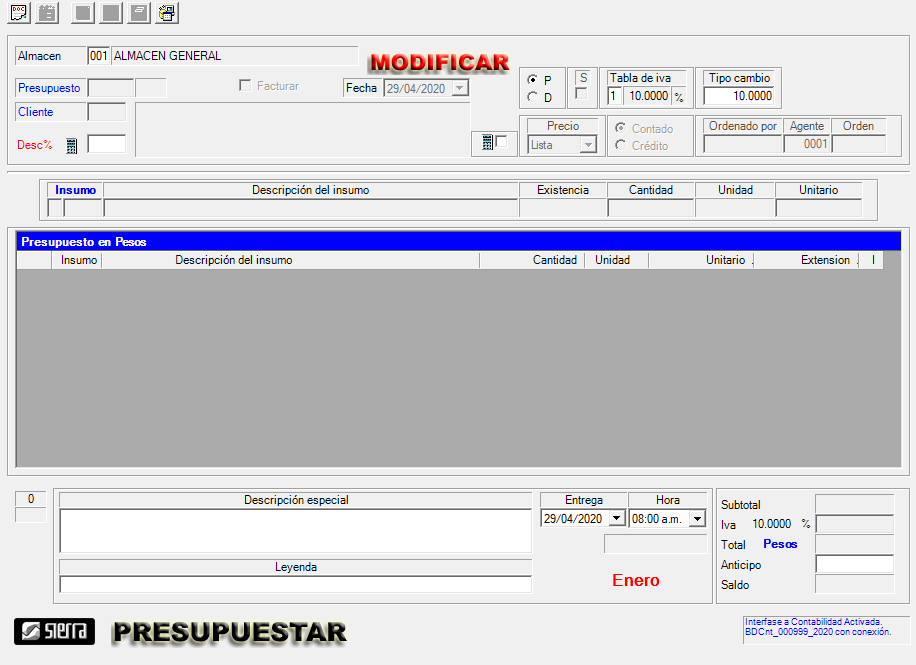Check the Facturar checkbox

pos(245,86)
